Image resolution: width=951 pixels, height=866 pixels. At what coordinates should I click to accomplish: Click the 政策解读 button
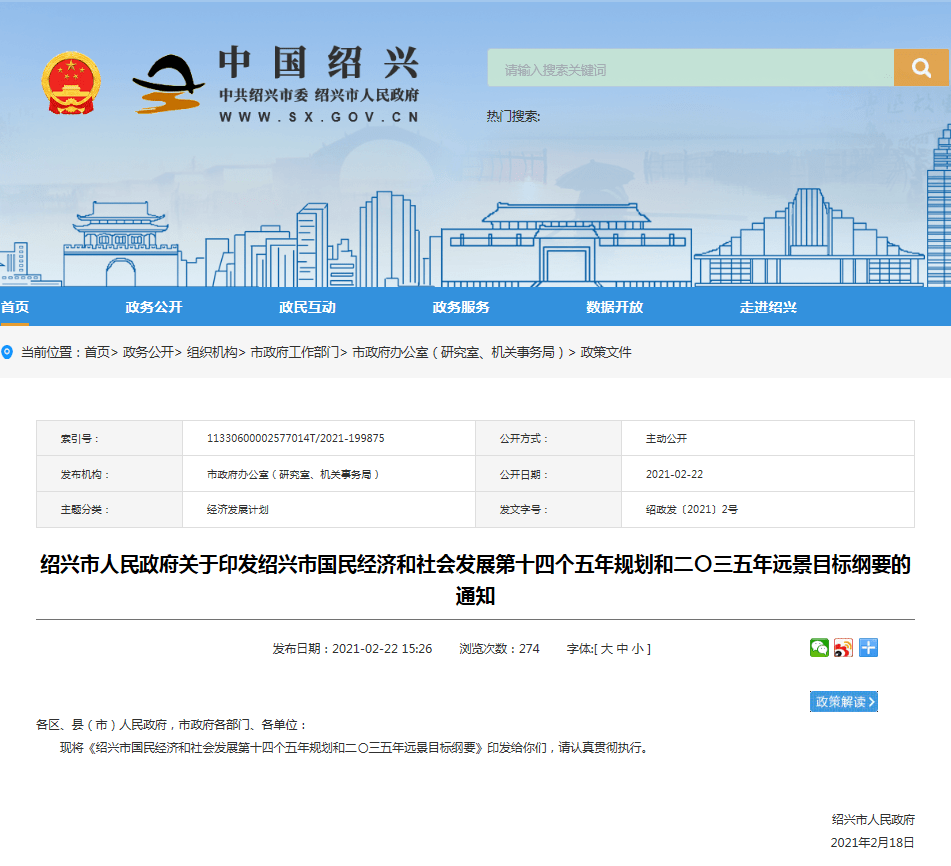coord(844,702)
